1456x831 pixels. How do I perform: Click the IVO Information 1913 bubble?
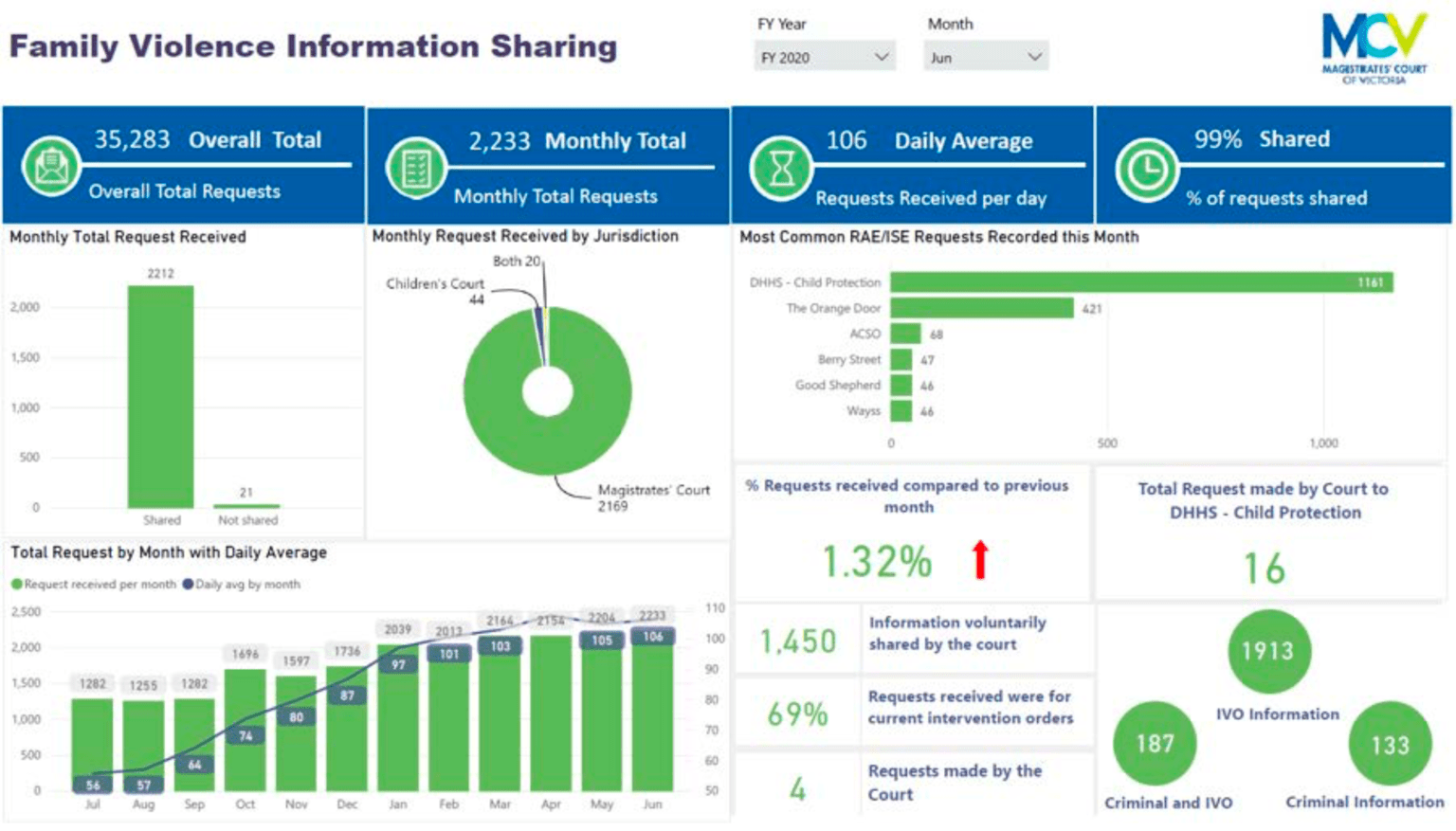pos(1269,652)
